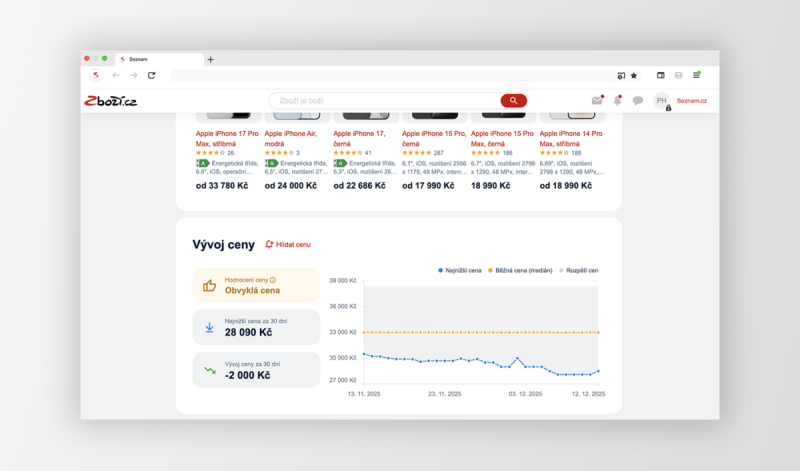
Task: Go to the Zboží.cz logo homepage
Action: point(109,101)
